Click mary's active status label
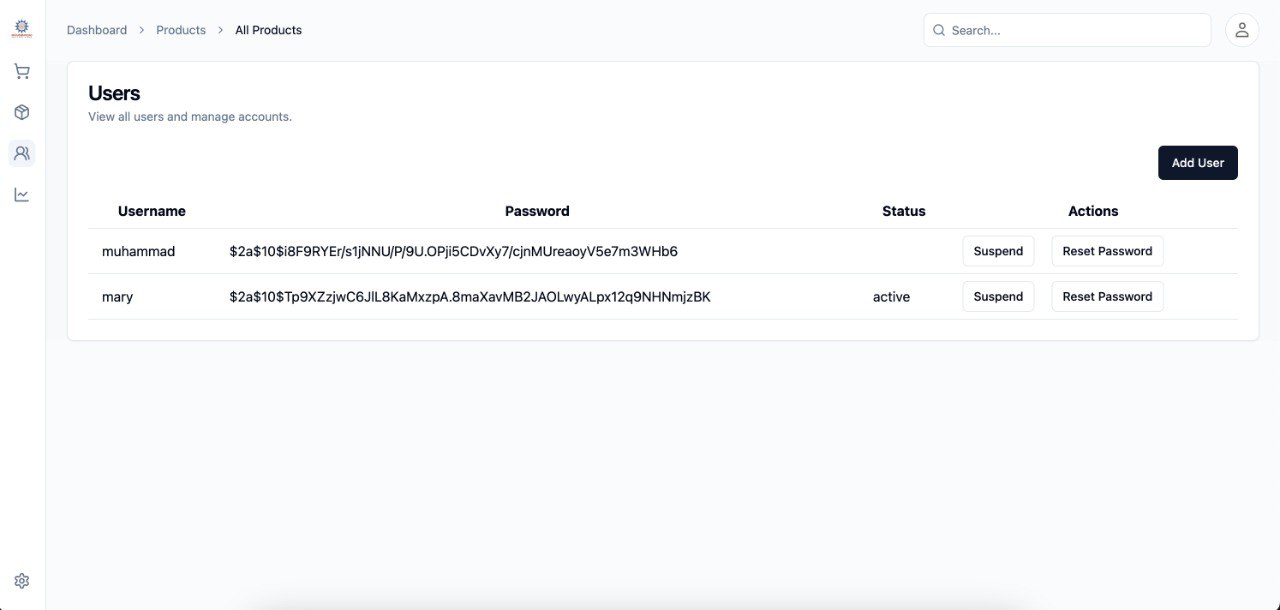 [x=890, y=296]
